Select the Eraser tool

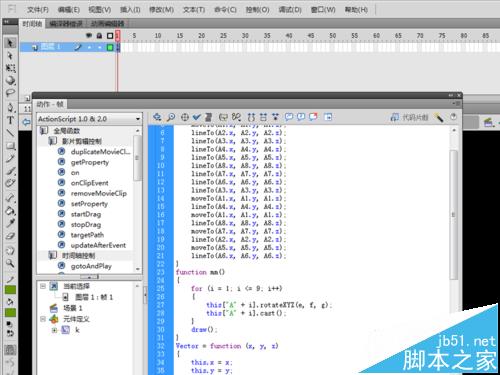pyautogui.click(x=10, y=236)
